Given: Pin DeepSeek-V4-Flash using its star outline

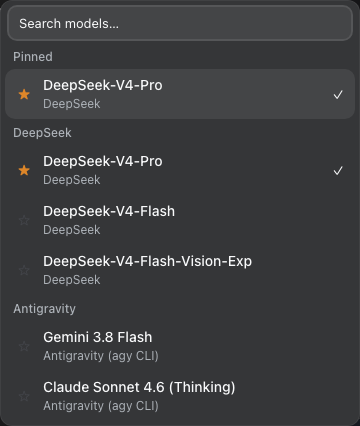Looking at the screenshot, I should (x=24, y=220).
